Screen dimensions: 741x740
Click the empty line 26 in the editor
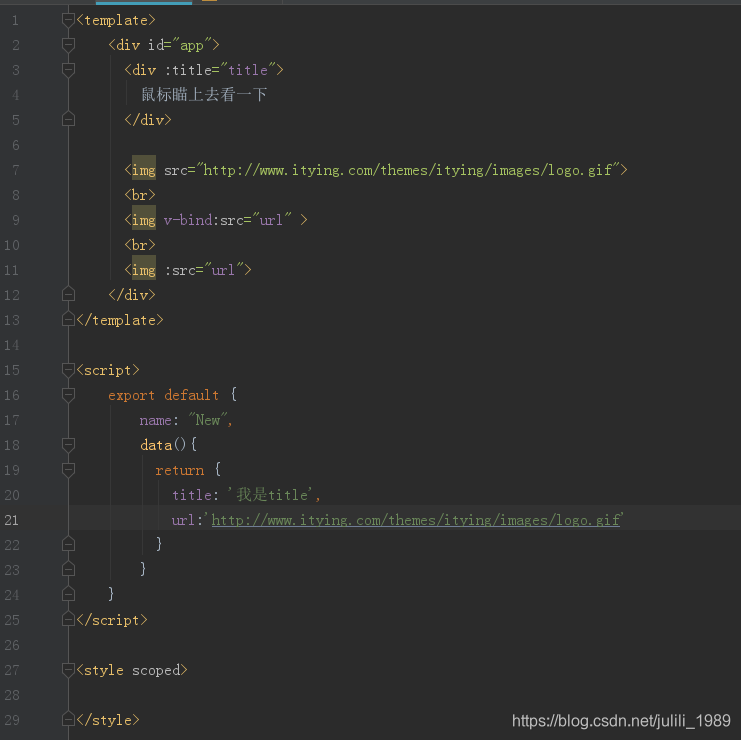(405, 645)
